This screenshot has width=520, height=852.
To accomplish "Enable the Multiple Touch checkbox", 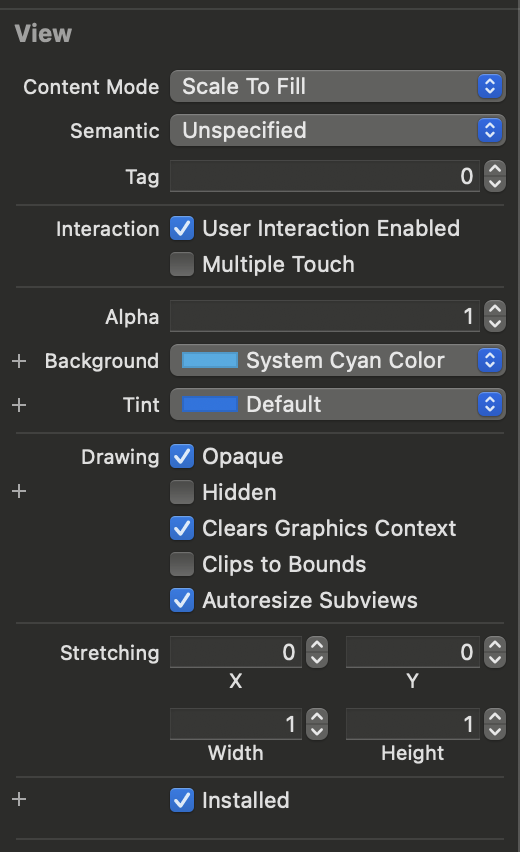I will click(182, 264).
